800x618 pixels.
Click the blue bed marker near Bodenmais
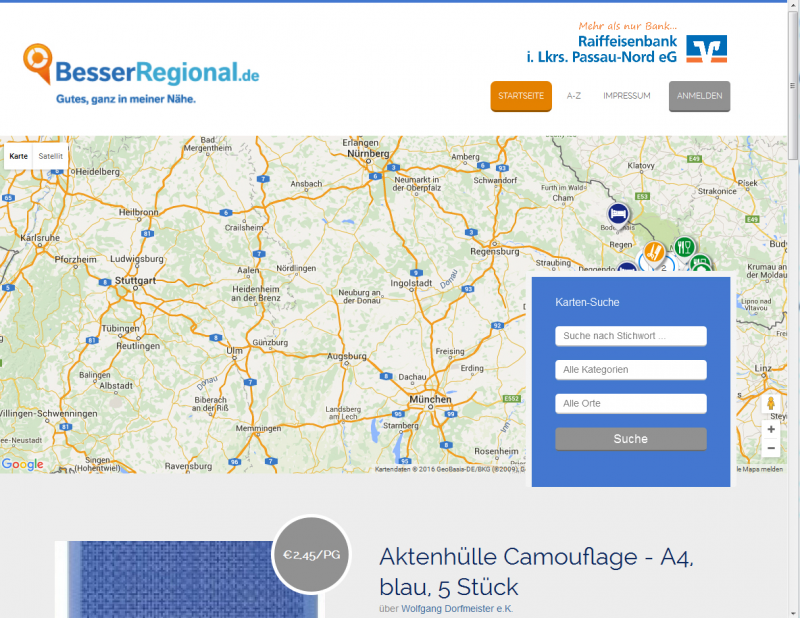[x=619, y=213]
